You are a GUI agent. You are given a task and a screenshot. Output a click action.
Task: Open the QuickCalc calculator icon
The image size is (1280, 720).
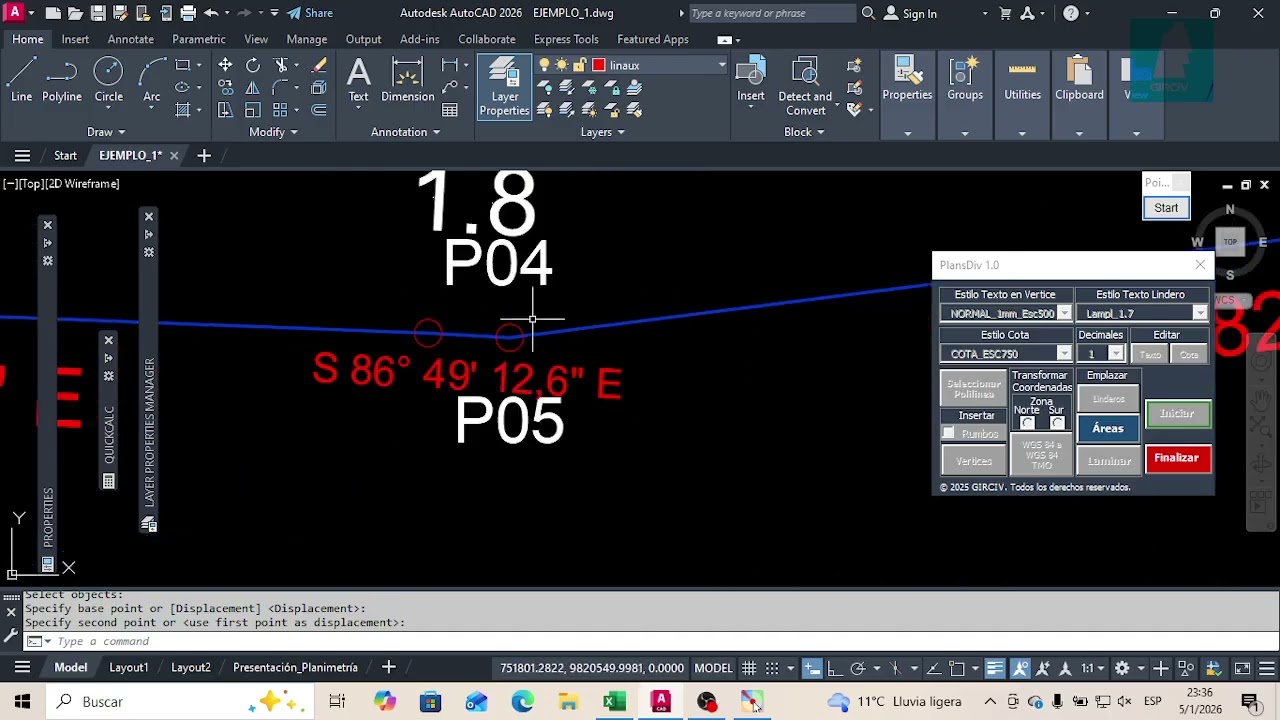108,481
